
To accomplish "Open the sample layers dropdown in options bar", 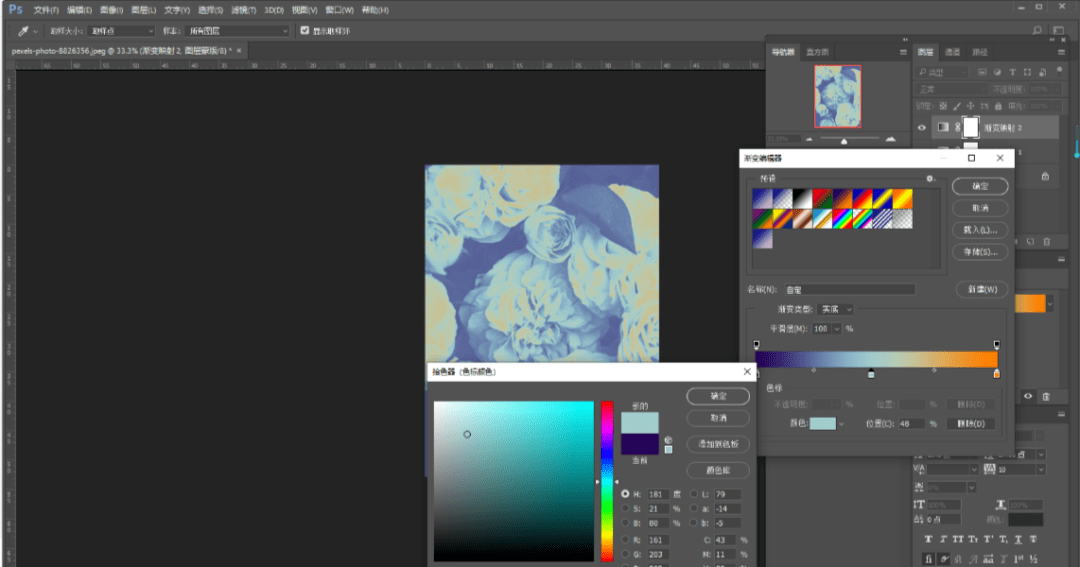I will (238, 31).
